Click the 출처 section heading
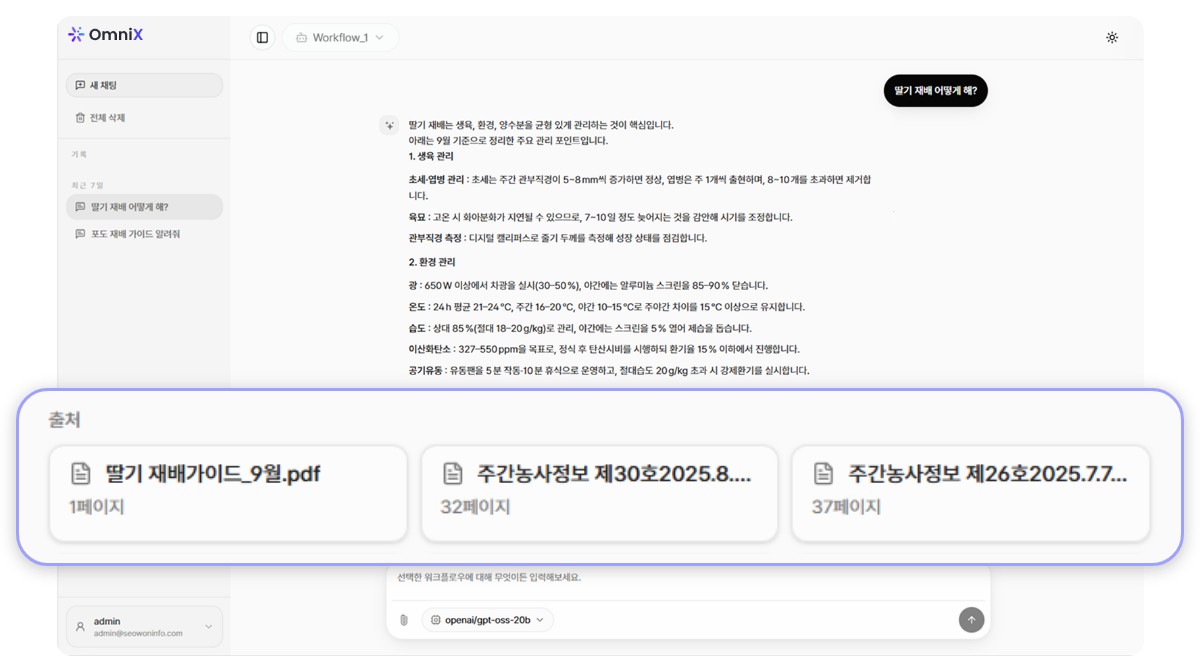Viewport: 1200px width, 672px height. click(x=65, y=420)
